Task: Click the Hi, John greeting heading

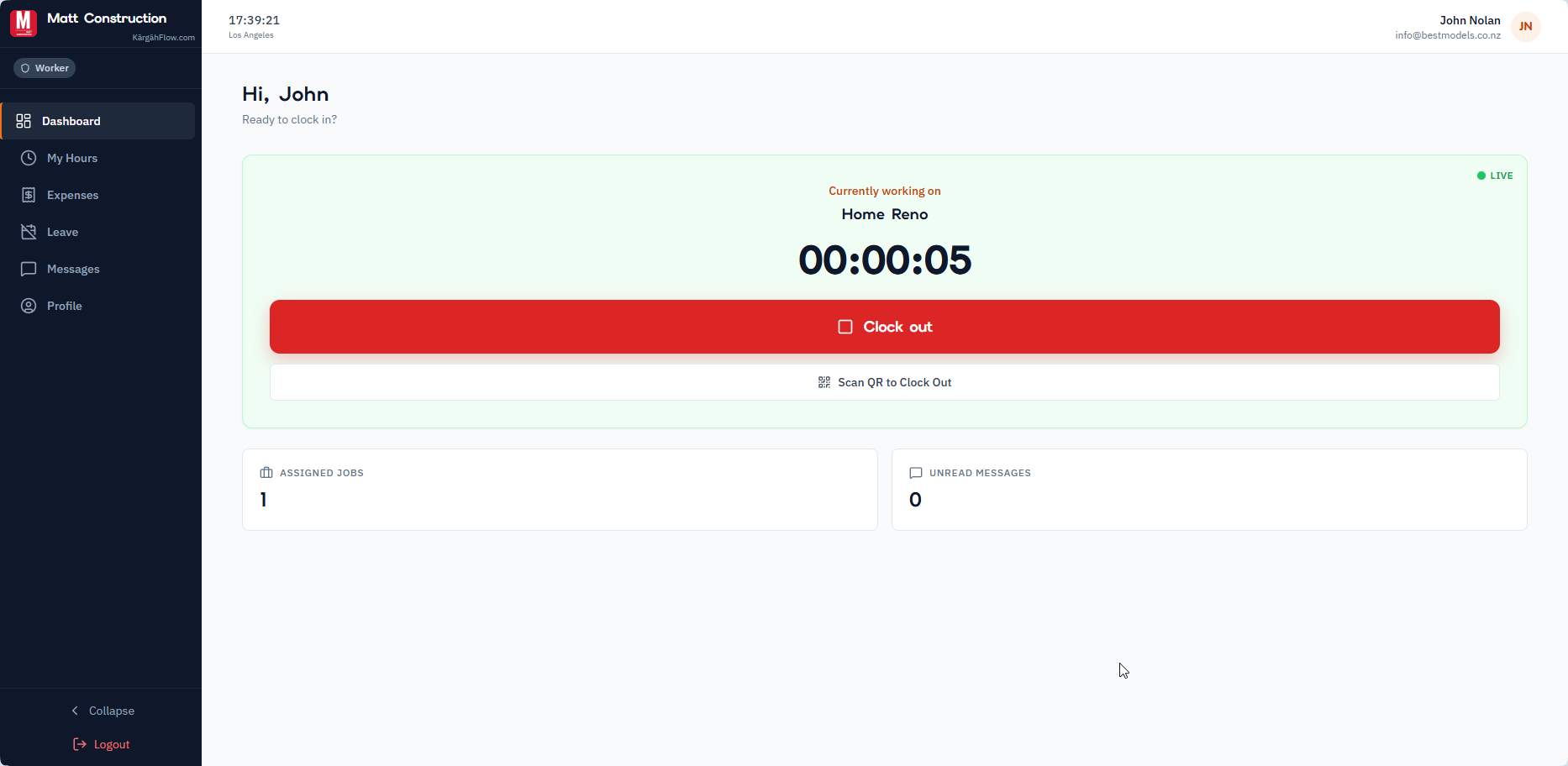Action: pyautogui.click(x=286, y=94)
